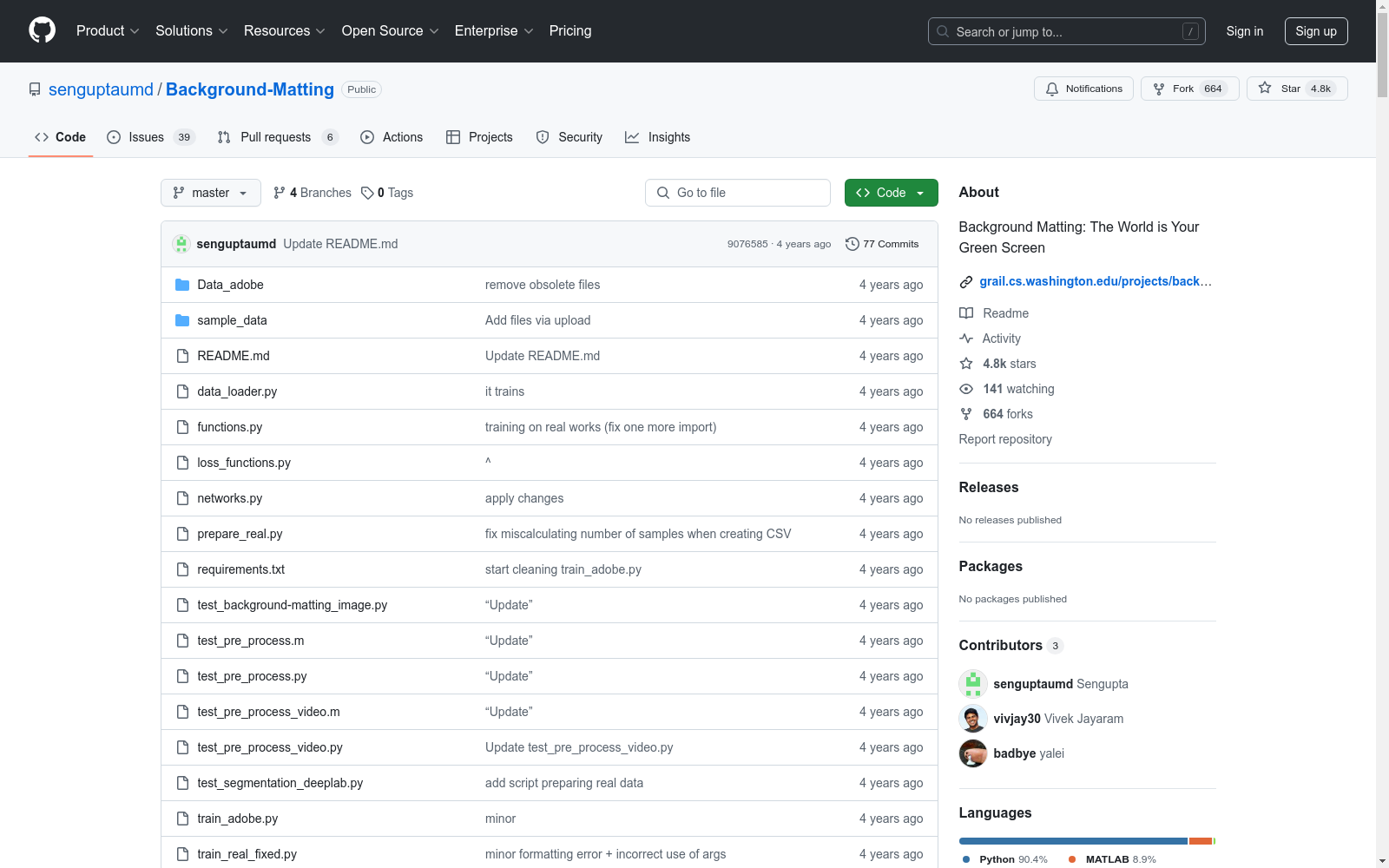The width and height of the screenshot is (1389, 868).
Task: Click the Sign up button
Action: click(x=1316, y=31)
